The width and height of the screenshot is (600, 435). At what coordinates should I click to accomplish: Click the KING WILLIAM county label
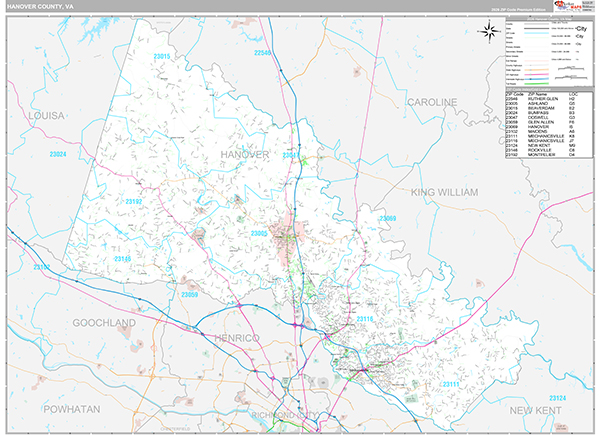point(450,189)
